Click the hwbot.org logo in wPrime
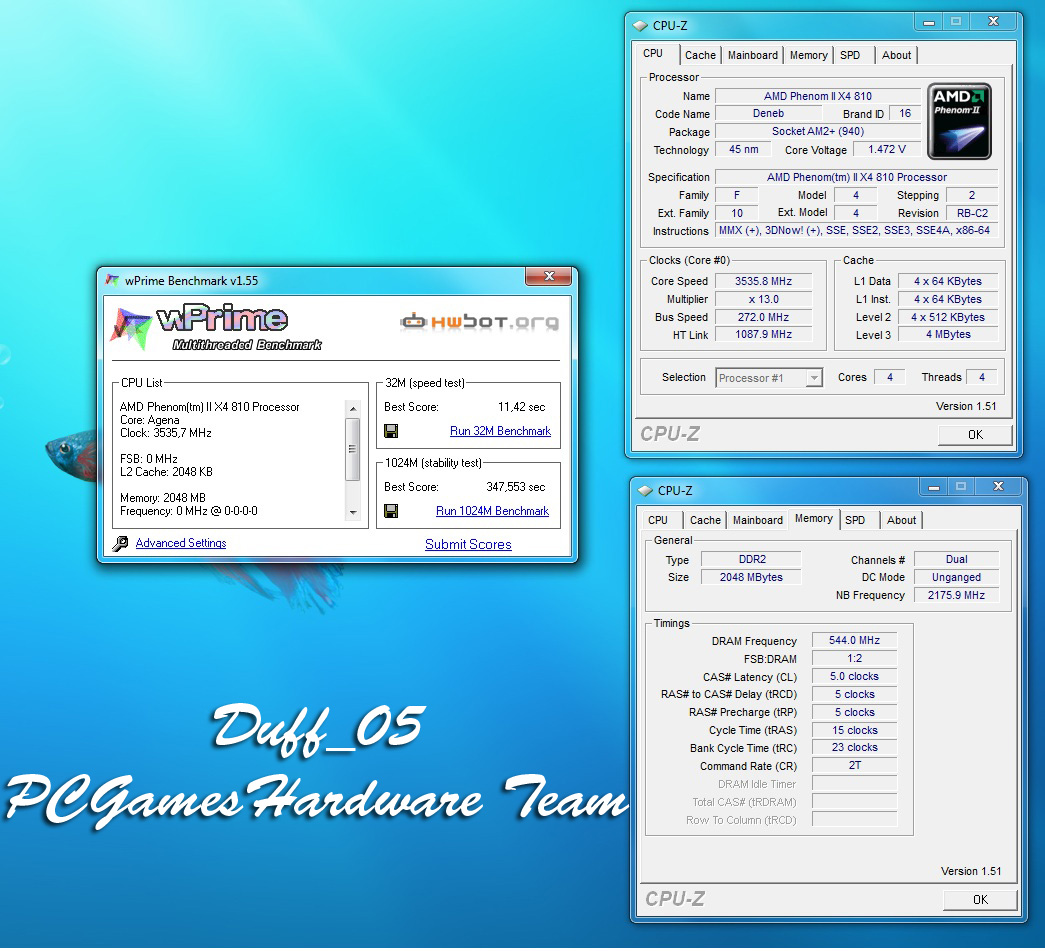This screenshot has height=951, width=1045. (x=479, y=322)
